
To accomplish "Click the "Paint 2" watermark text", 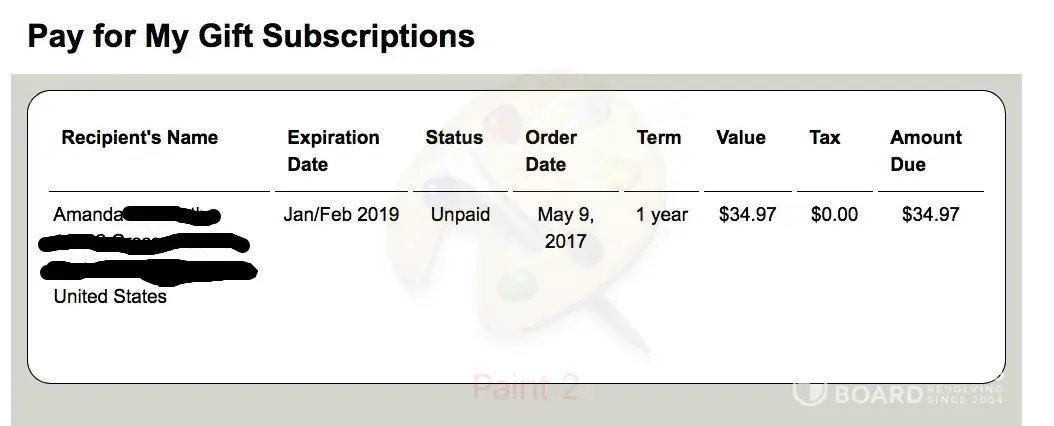I will [x=525, y=387].
